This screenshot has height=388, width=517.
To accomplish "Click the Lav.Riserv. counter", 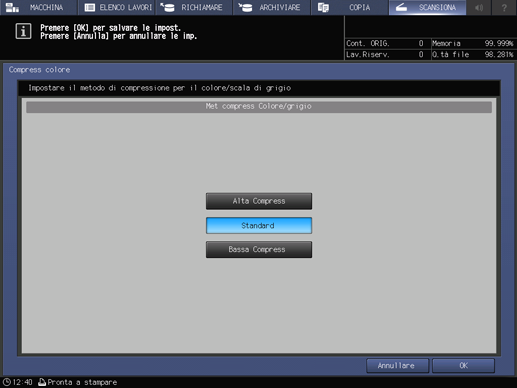I will 385,54.
